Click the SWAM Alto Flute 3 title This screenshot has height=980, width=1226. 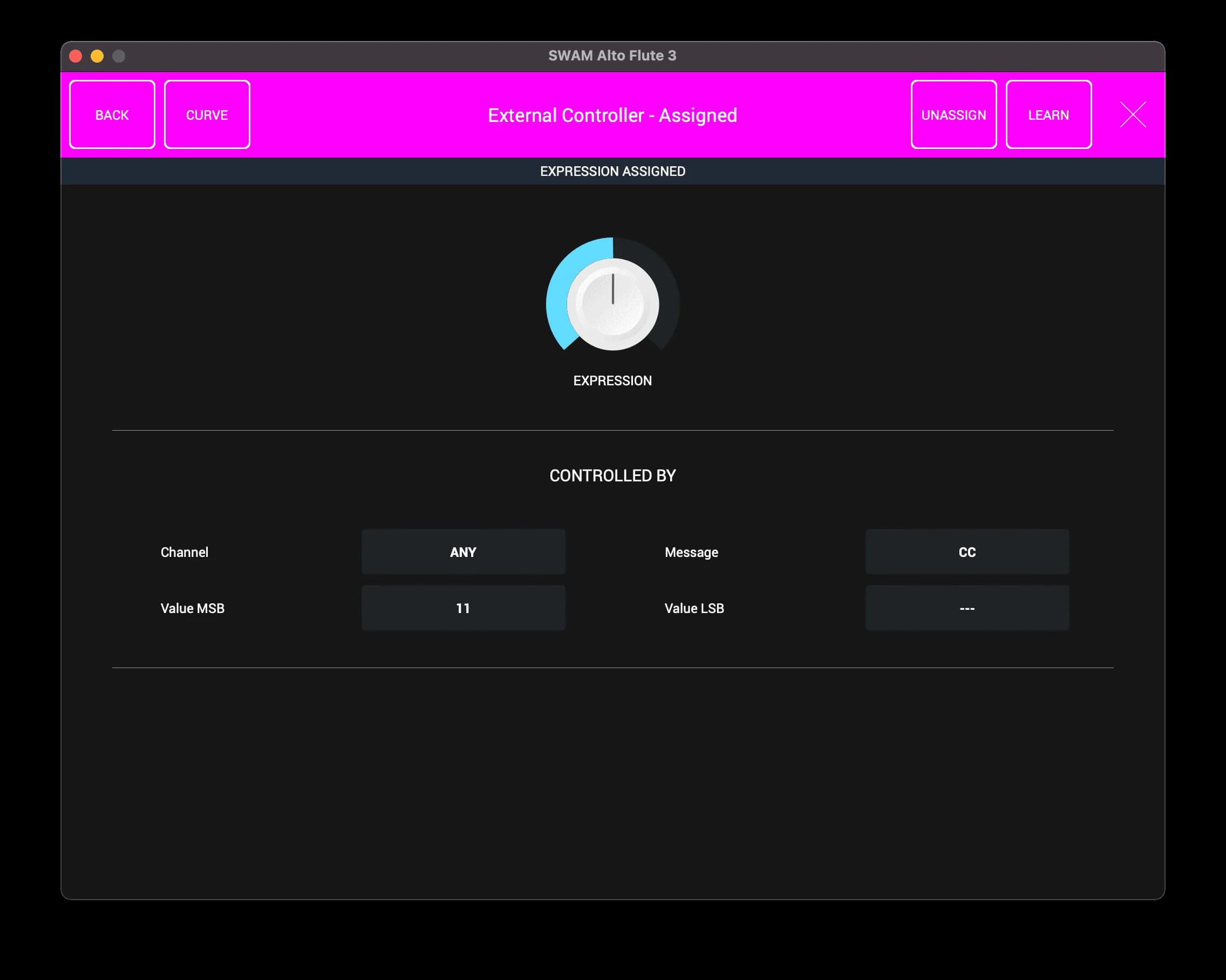coord(612,56)
